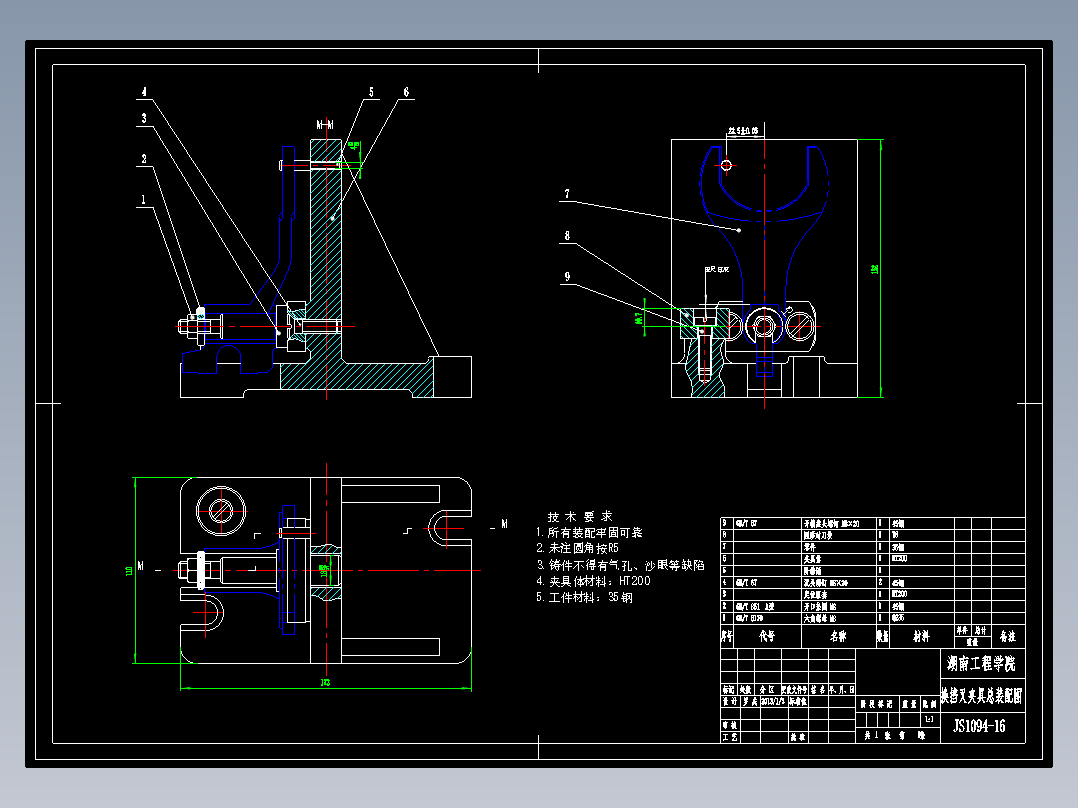The height and width of the screenshot is (808, 1078).
Task: Click part callout number 4 label
Action: (144, 91)
